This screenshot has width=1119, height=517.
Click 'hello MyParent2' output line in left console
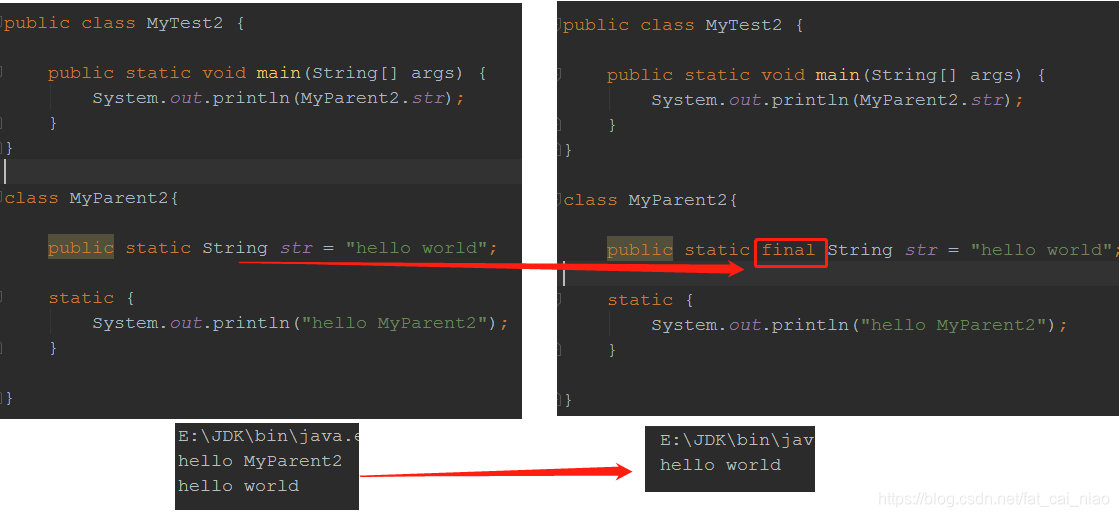[x=260, y=461]
